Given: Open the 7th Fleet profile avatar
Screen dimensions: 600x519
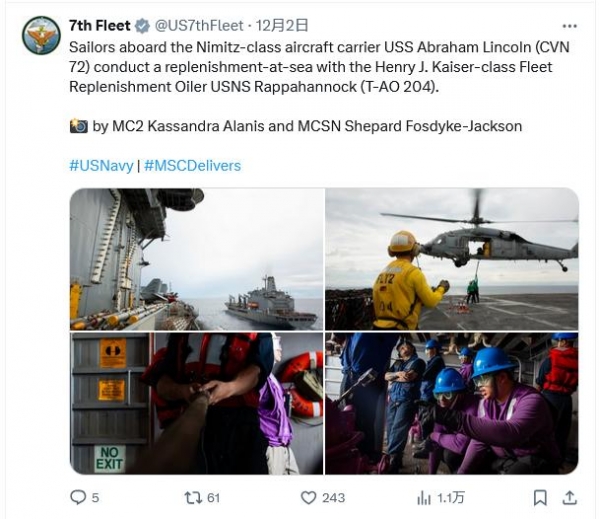Looking at the screenshot, I should pos(41,35).
